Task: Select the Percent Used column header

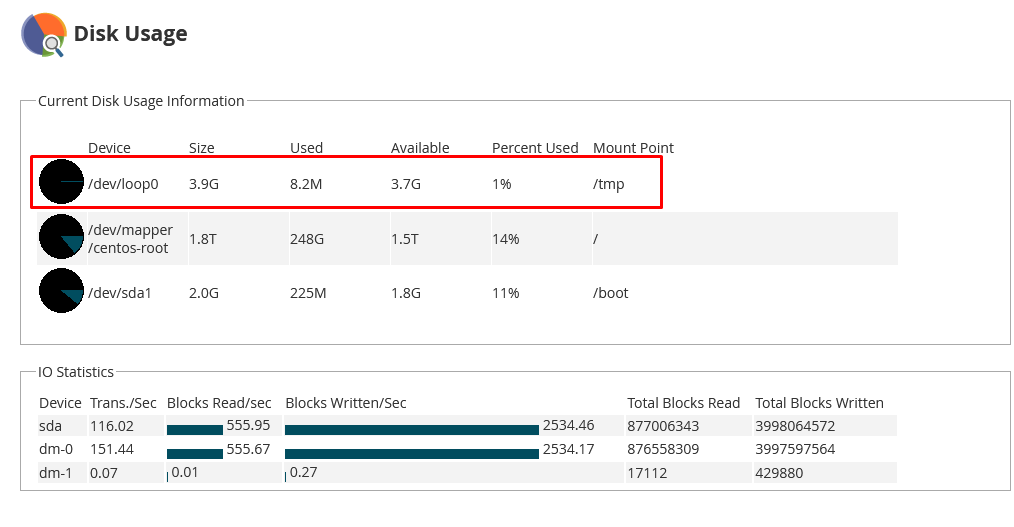Action: point(534,148)
